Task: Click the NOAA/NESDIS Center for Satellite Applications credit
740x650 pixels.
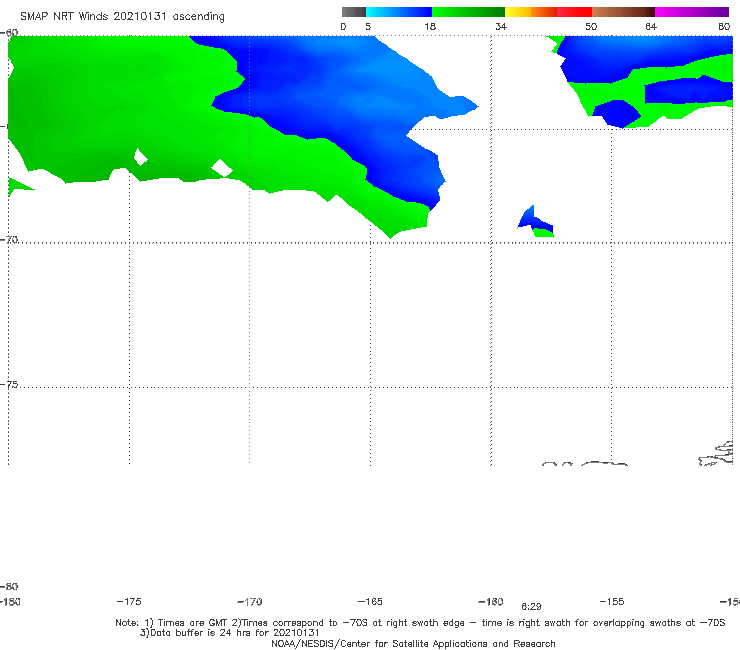Action: [413, 643]
